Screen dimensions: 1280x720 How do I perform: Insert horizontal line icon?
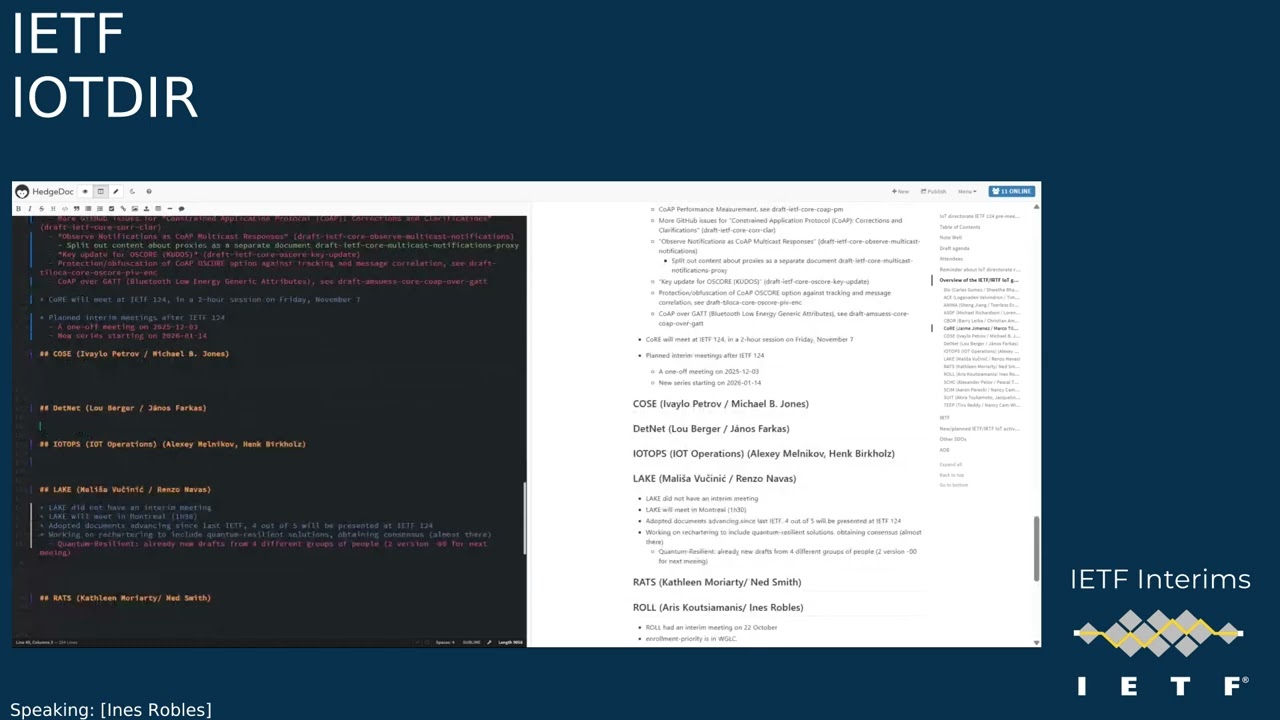(170, 209)
